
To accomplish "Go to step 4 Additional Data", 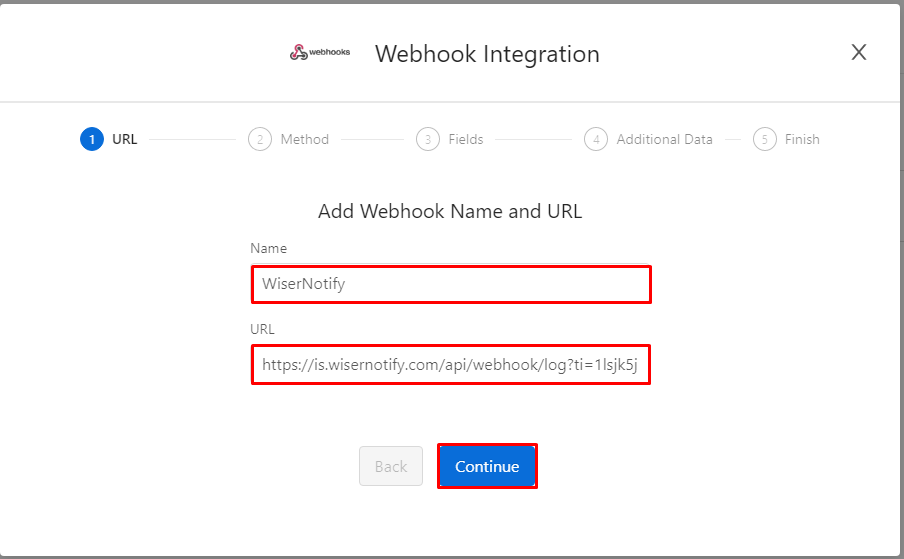I will point(649,139).
